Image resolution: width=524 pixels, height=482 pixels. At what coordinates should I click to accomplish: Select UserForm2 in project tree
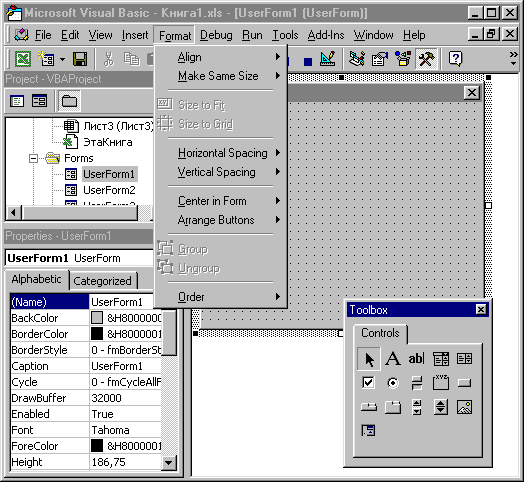point(109,190)
